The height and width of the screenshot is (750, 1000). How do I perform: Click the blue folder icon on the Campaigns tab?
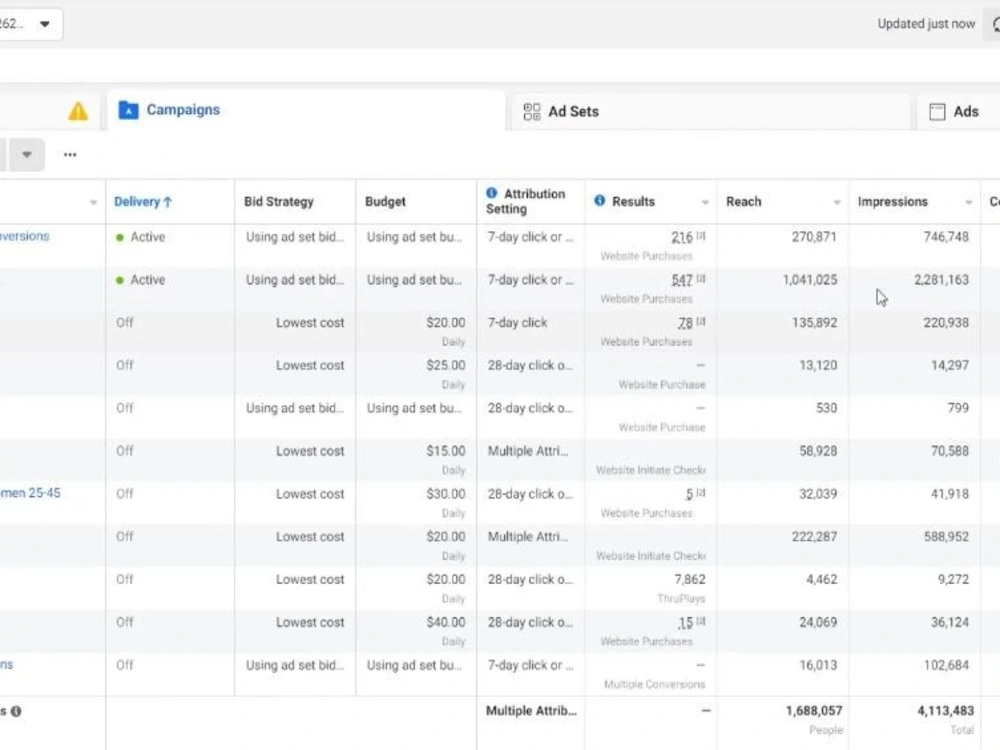click(x=128, y=110)
